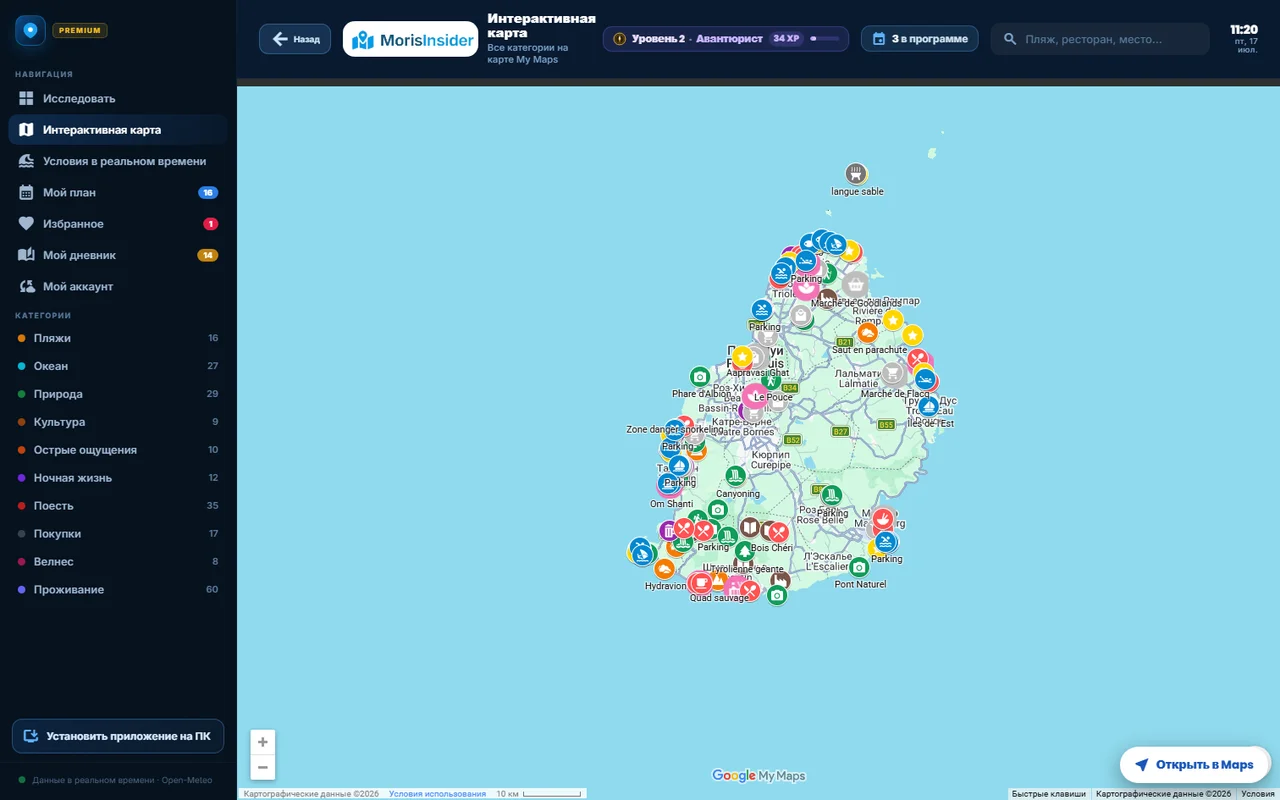The image size is (1280, 800).
Task: Toggle the Велнес category filter
Action: click(118, 562)
